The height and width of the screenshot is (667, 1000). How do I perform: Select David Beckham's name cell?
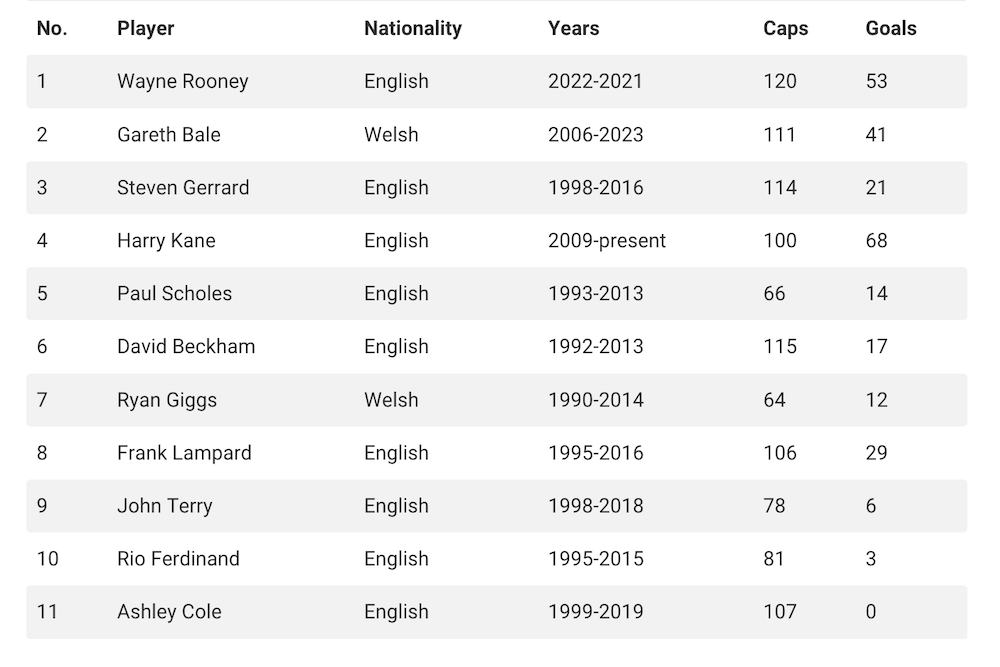tap(186, 347)
